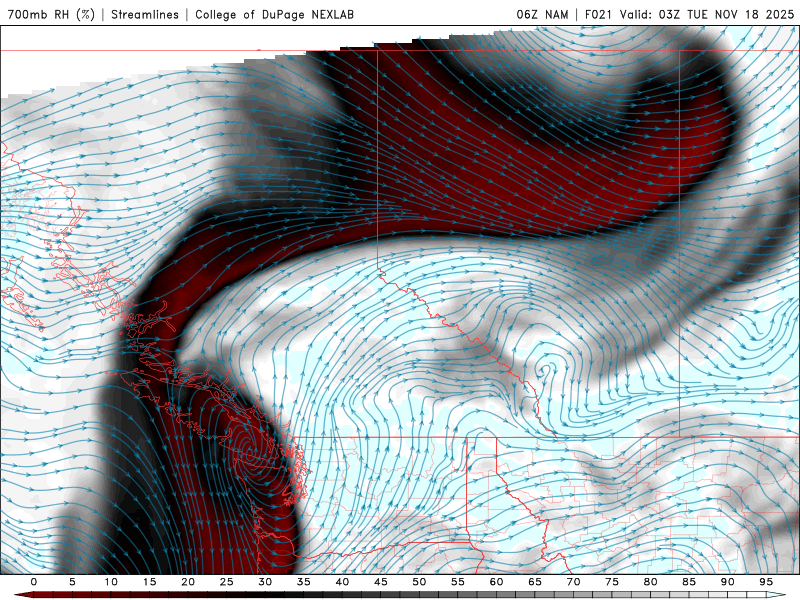This screenshot has height=600, width=800.
Task: Select the 95 value on color scale
Action: click(x=766, y=582)
